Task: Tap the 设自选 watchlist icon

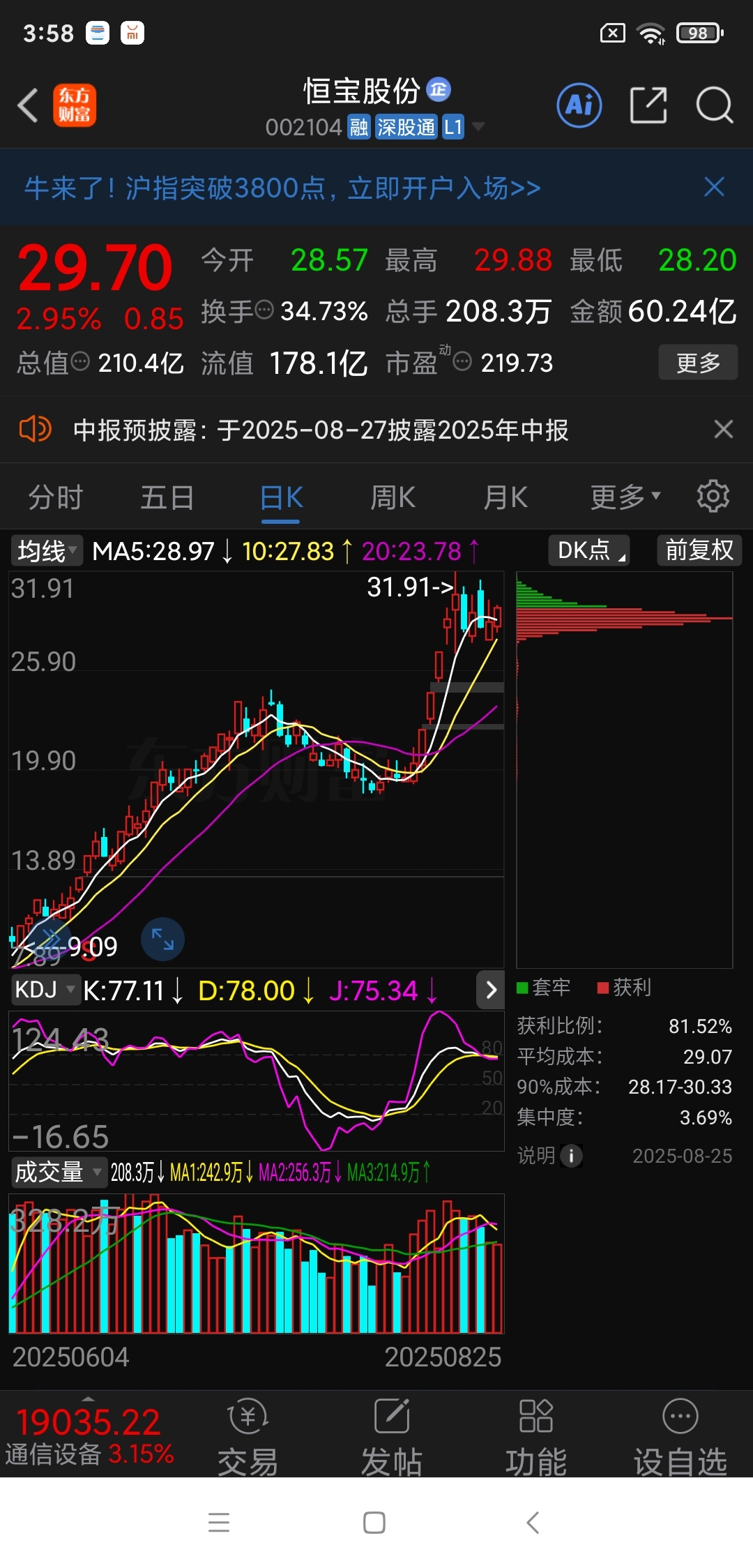Action: (x=680, y=1438)
